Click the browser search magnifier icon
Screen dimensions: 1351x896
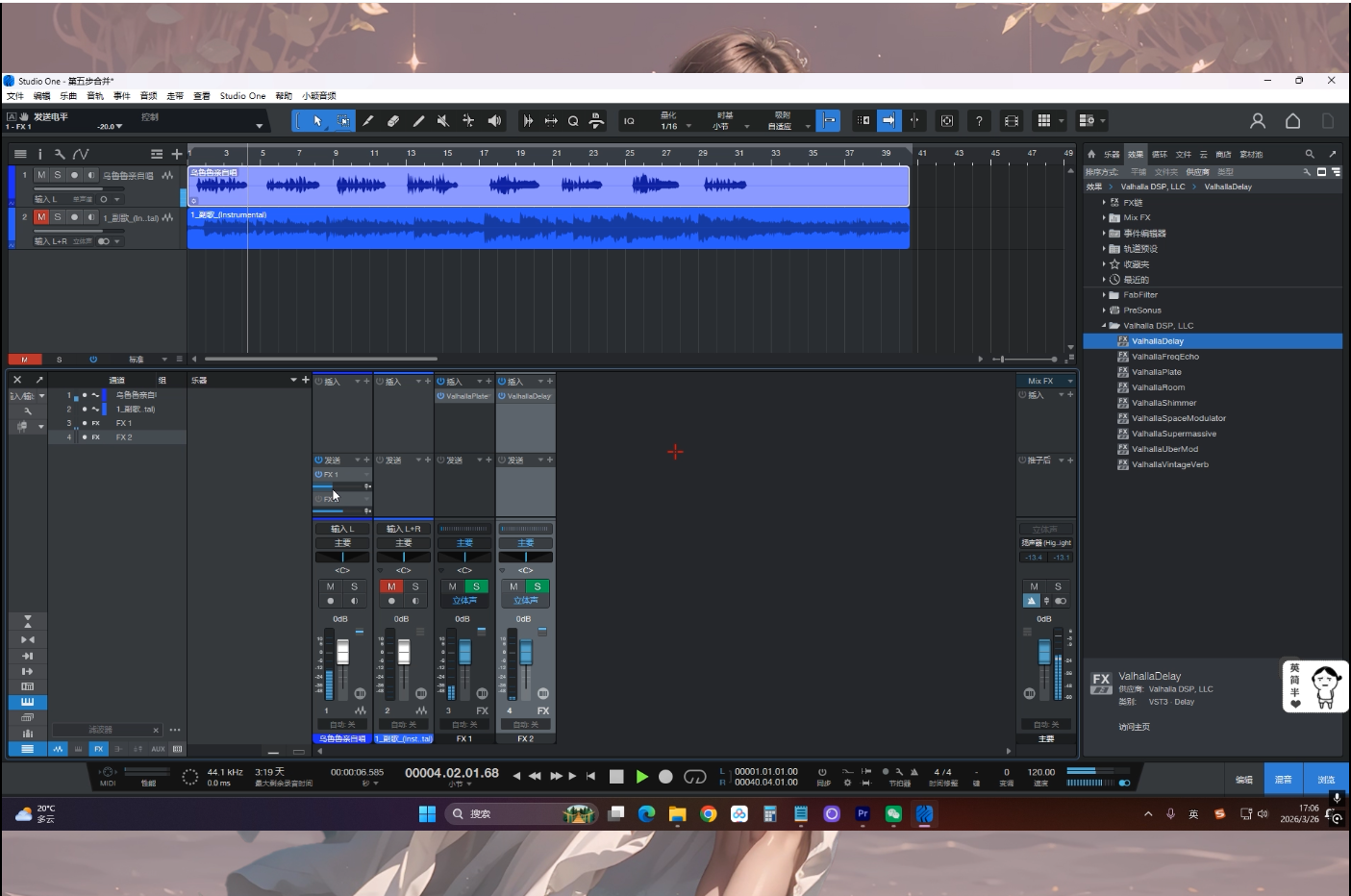(x=1309, y=154)
